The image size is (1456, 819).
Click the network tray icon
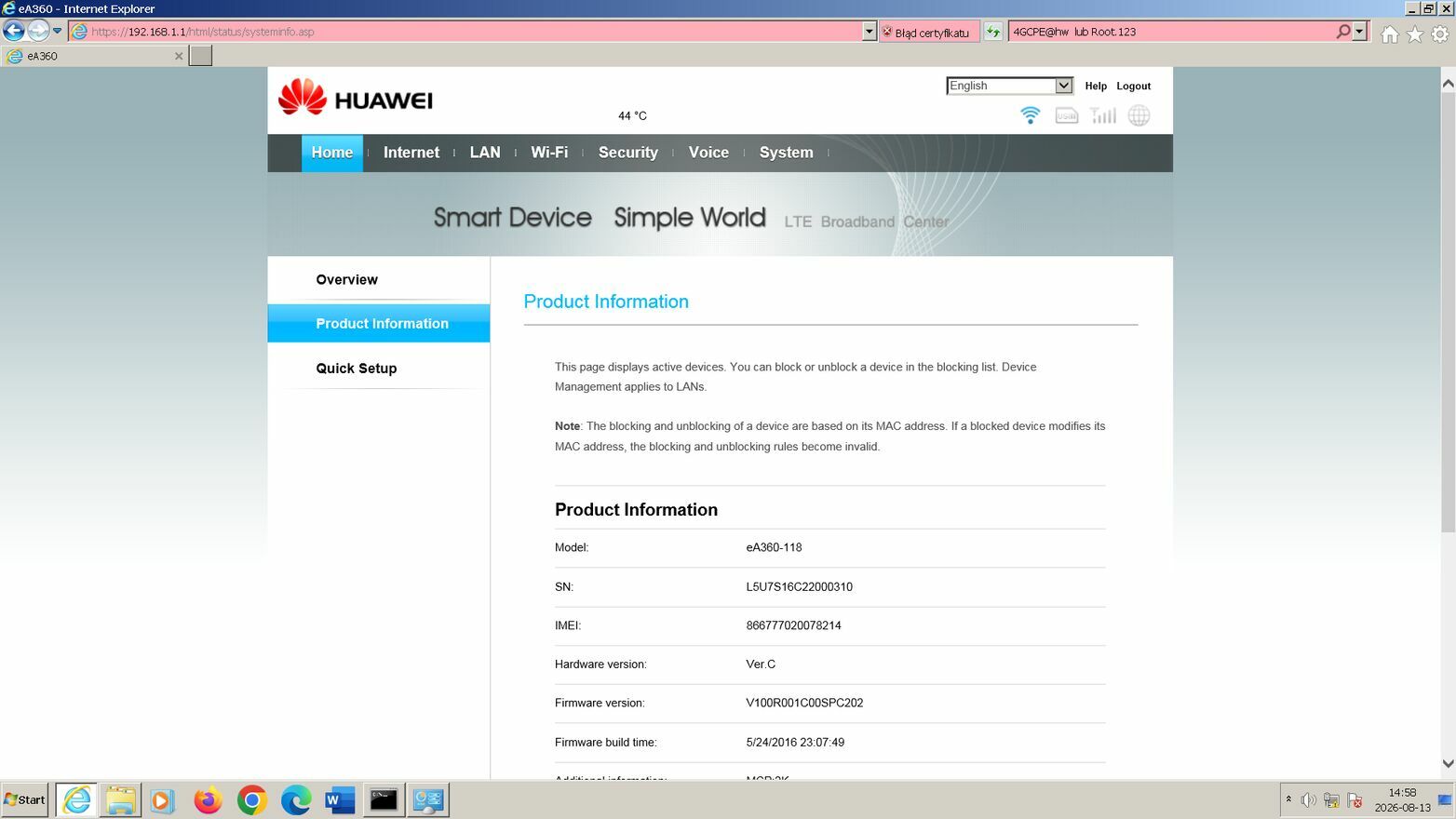click(1331, 800)
